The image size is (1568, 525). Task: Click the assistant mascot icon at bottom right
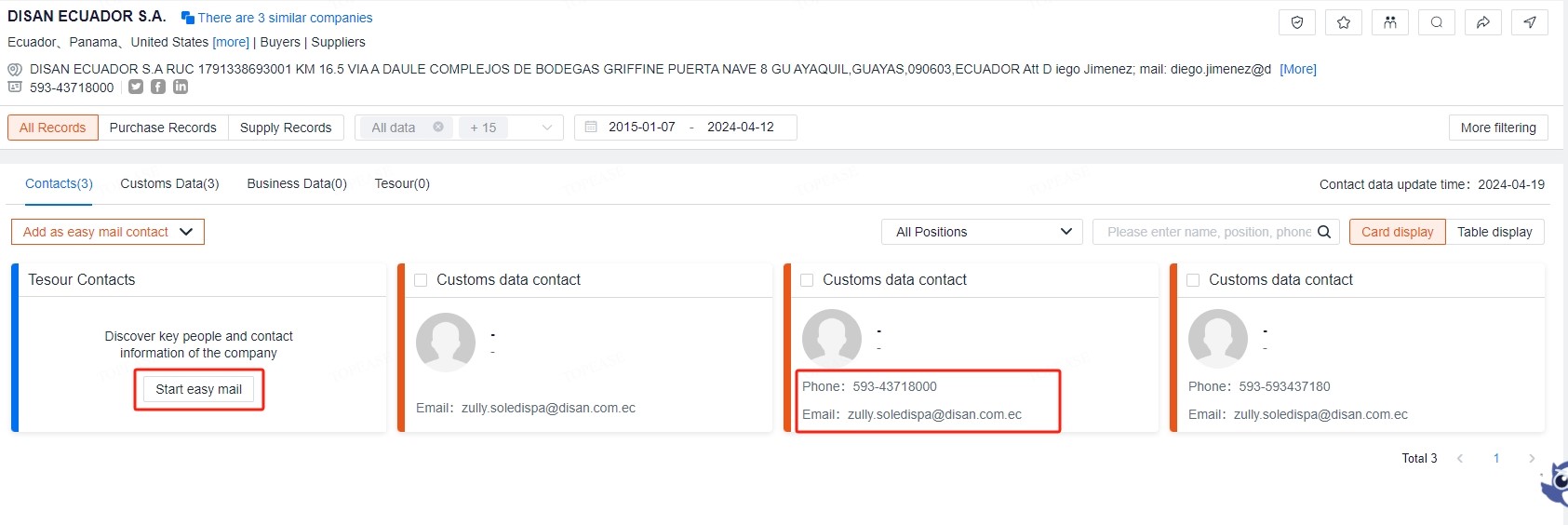click(x=1554, y=482)
